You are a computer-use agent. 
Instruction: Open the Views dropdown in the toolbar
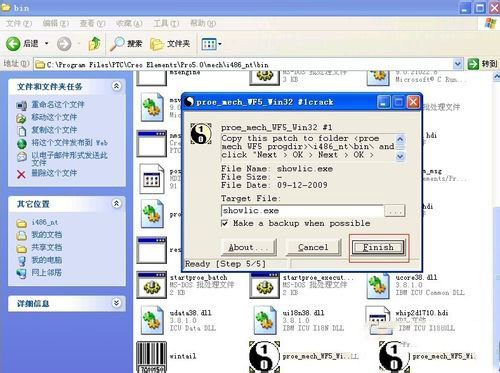[x=211, y=44]
